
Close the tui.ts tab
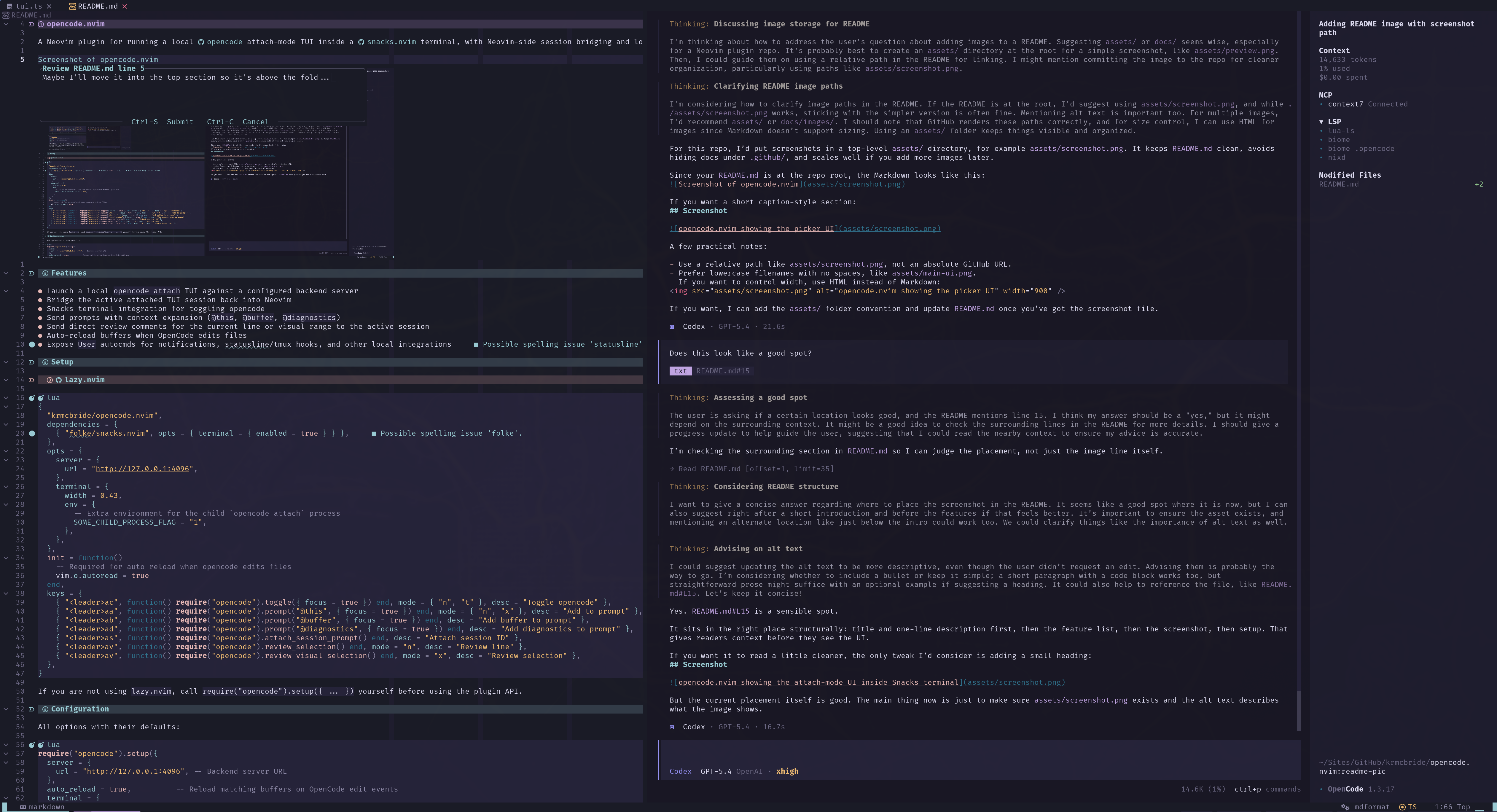[49, 7]
